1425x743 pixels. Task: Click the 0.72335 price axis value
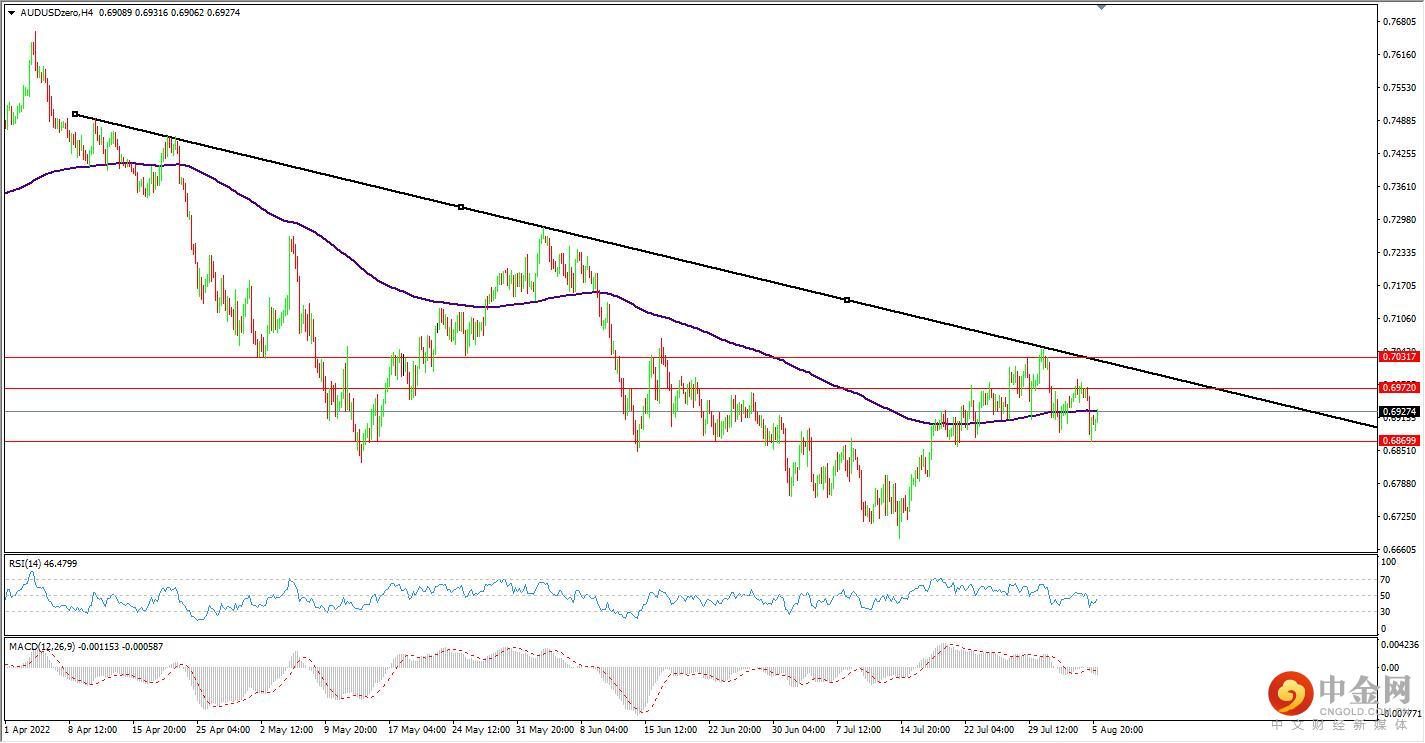click(1399, 253)
